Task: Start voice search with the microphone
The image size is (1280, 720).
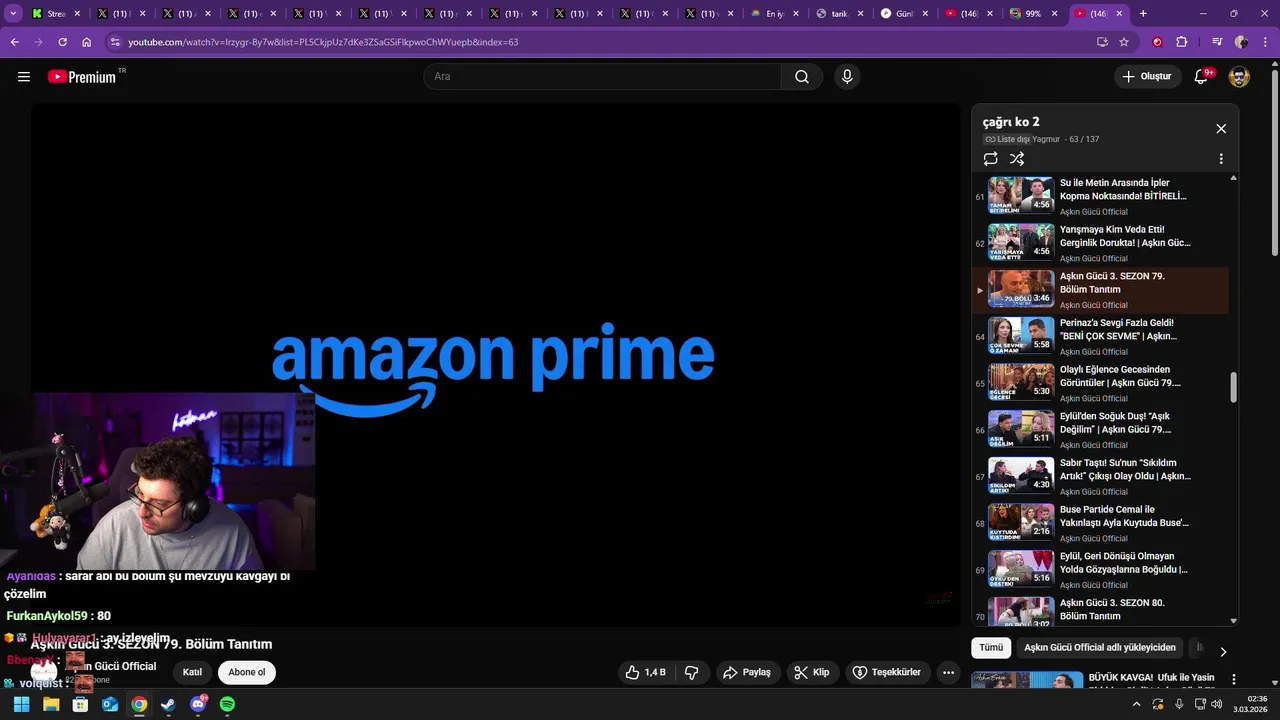Action: click(x=847, y=77)
